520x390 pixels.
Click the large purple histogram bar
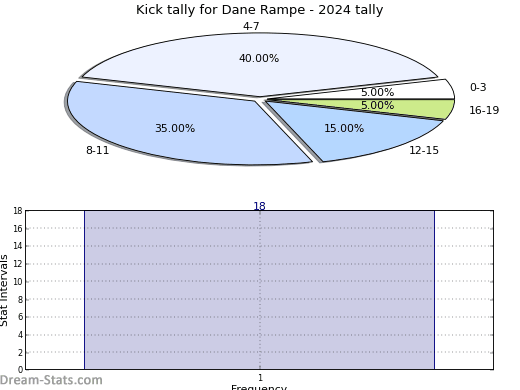click(259, 290)
